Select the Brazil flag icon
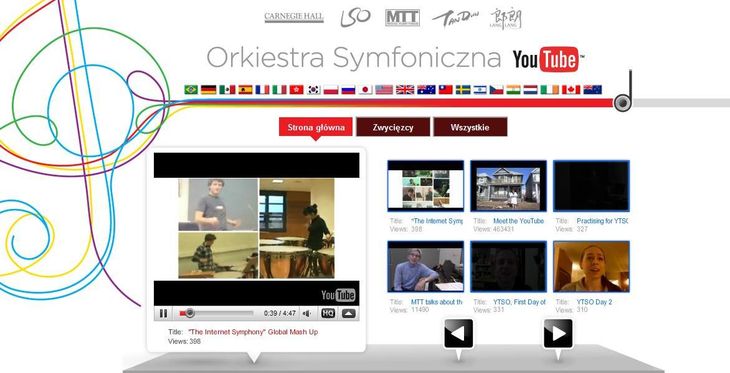The image size is (730, 373). point(191,89)
